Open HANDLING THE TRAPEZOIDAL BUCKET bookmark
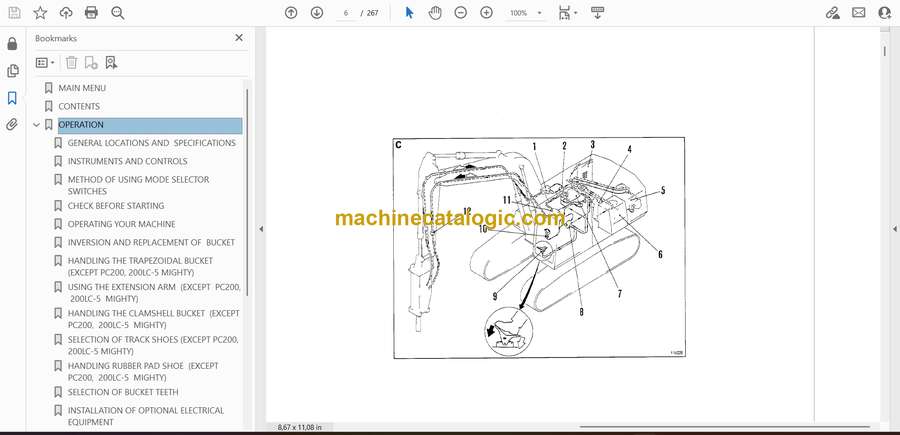The height and width of the screenshot is (435, 900). 141,266
